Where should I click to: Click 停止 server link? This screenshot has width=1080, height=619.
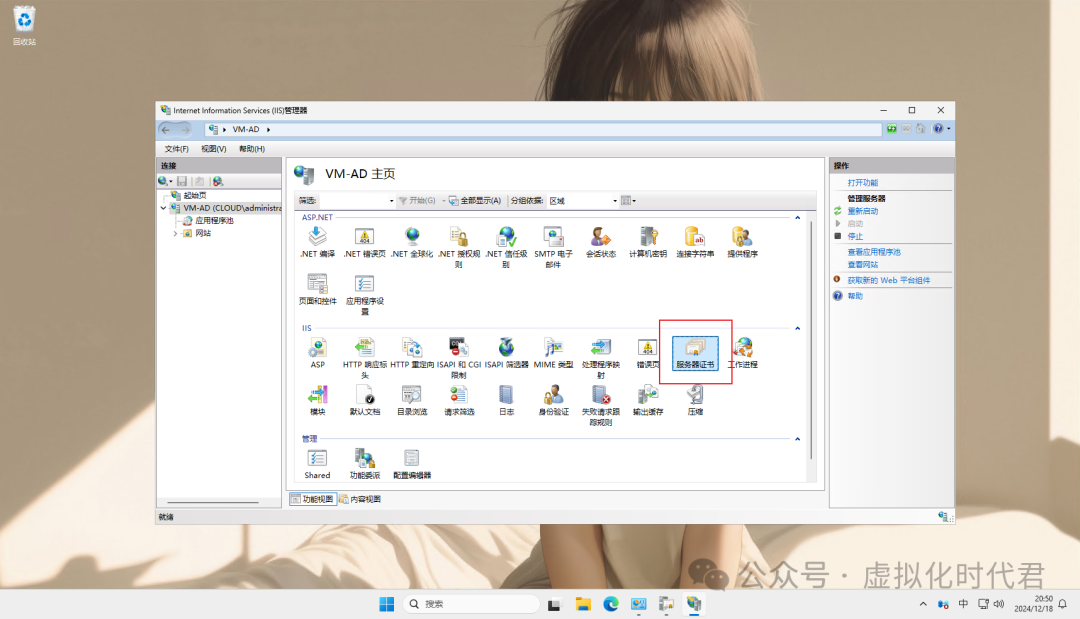[855, 236]
